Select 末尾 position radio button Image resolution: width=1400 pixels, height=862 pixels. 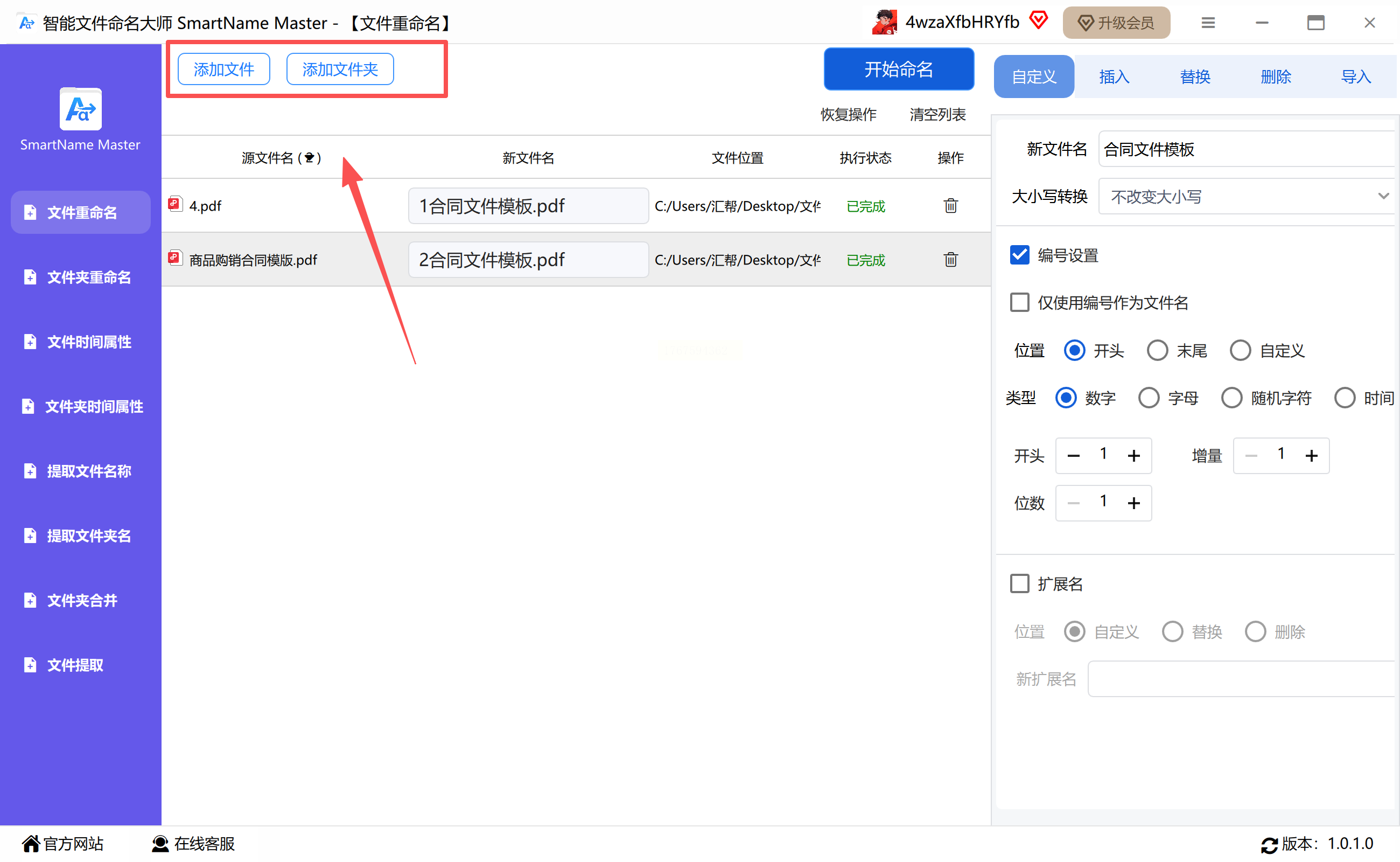pos(1157,351)
